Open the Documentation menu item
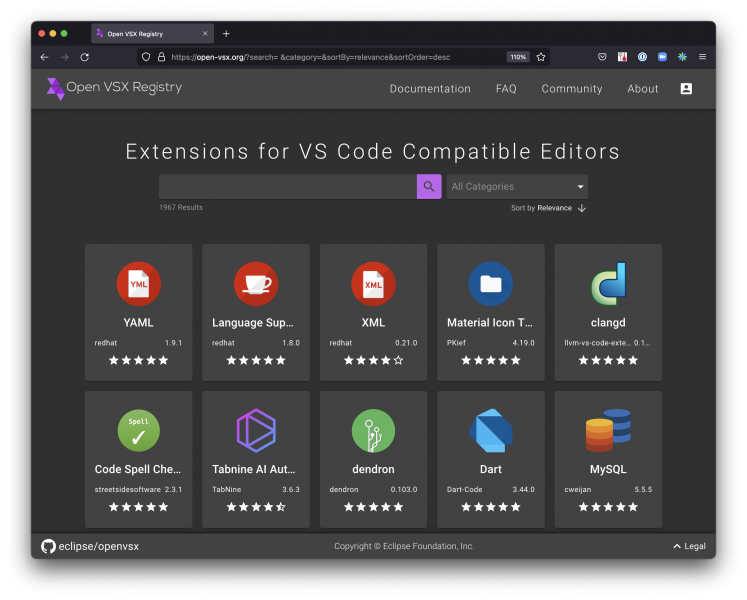The image size is (747, 600). [x=430, y=89]
